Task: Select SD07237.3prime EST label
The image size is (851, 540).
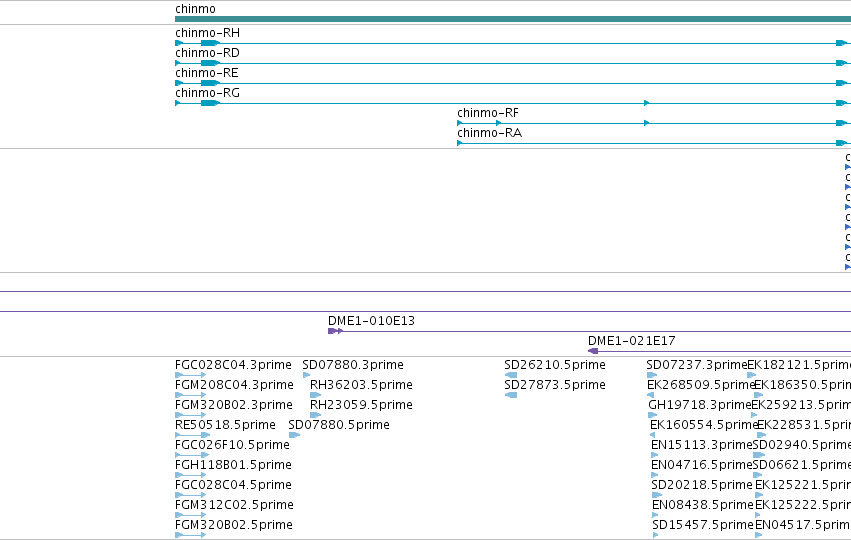Action: click(x=697, y=365)
